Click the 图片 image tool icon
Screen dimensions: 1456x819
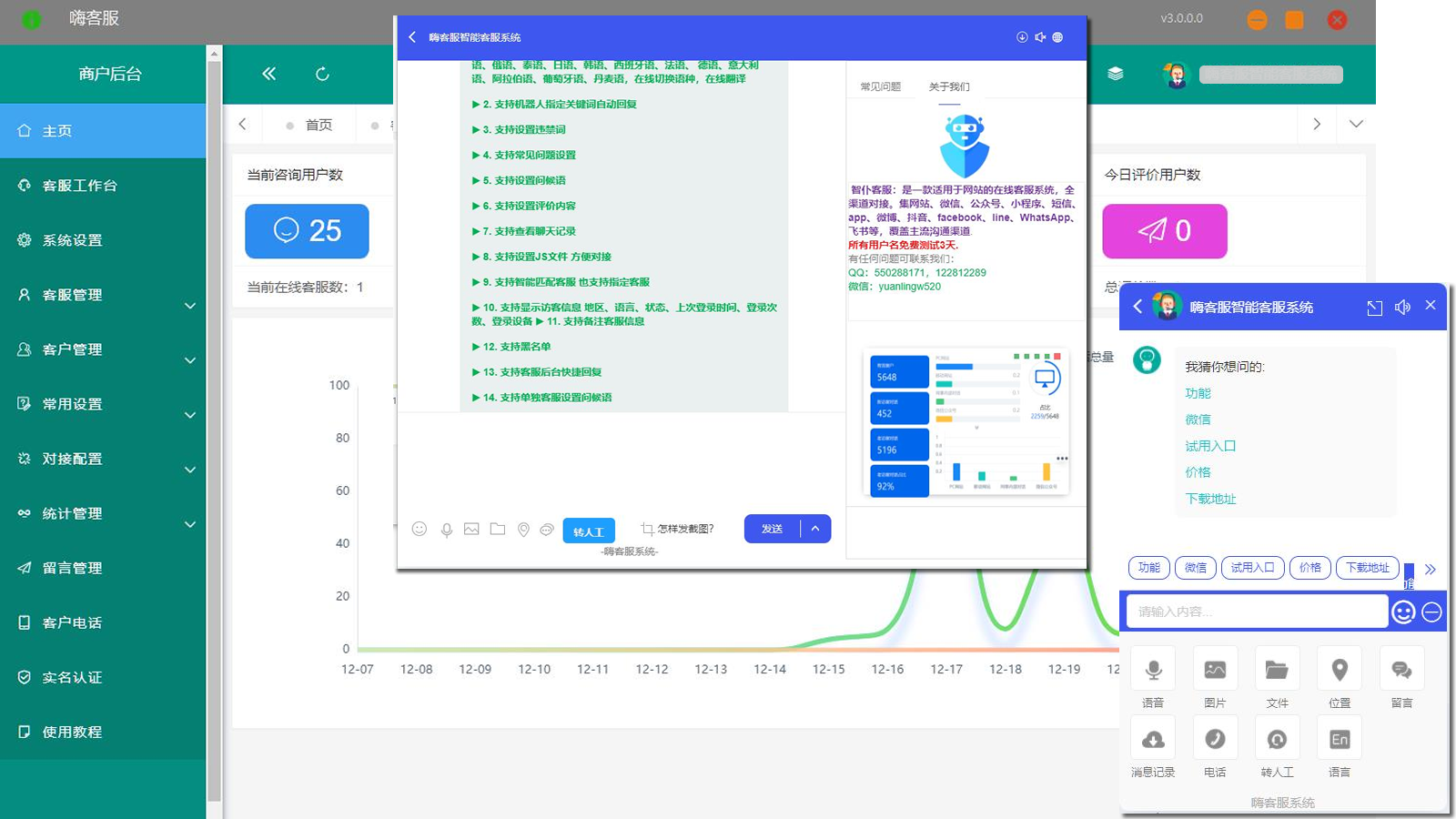click(x=1215, y=671)
